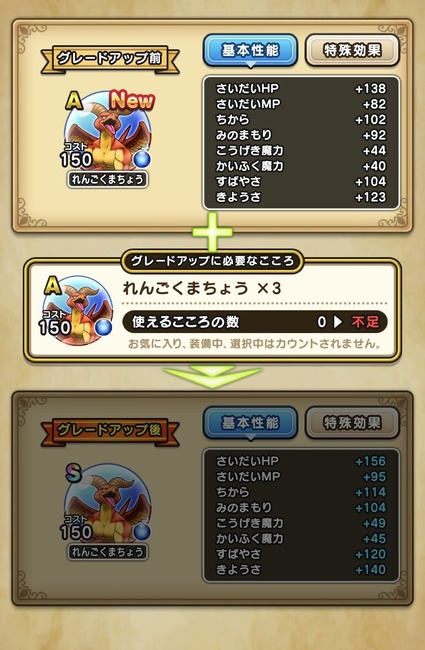The height and width of the screenshot is (650, 425).
Task: Tap the グレードアップ後 ribbon banner
Action: (x=110, y=431)
